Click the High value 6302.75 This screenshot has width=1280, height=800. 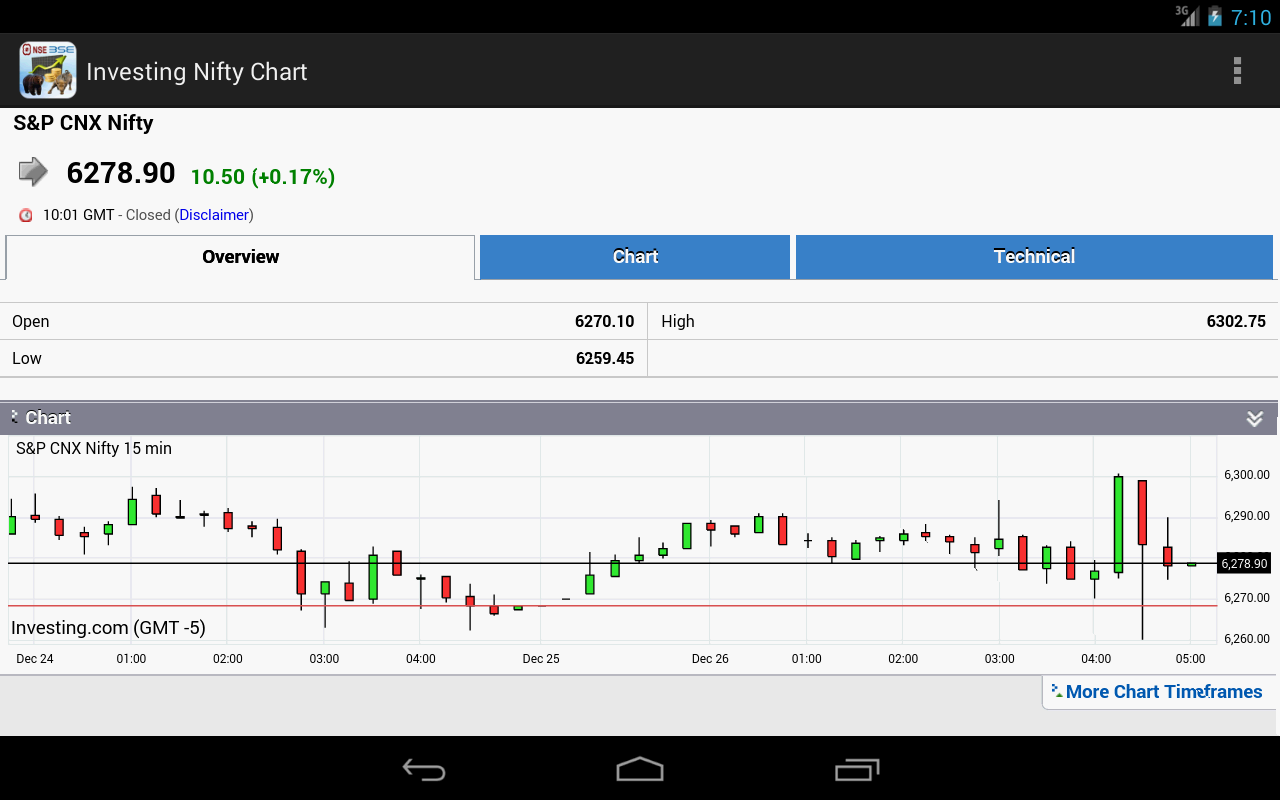(x=1236, y=321)
